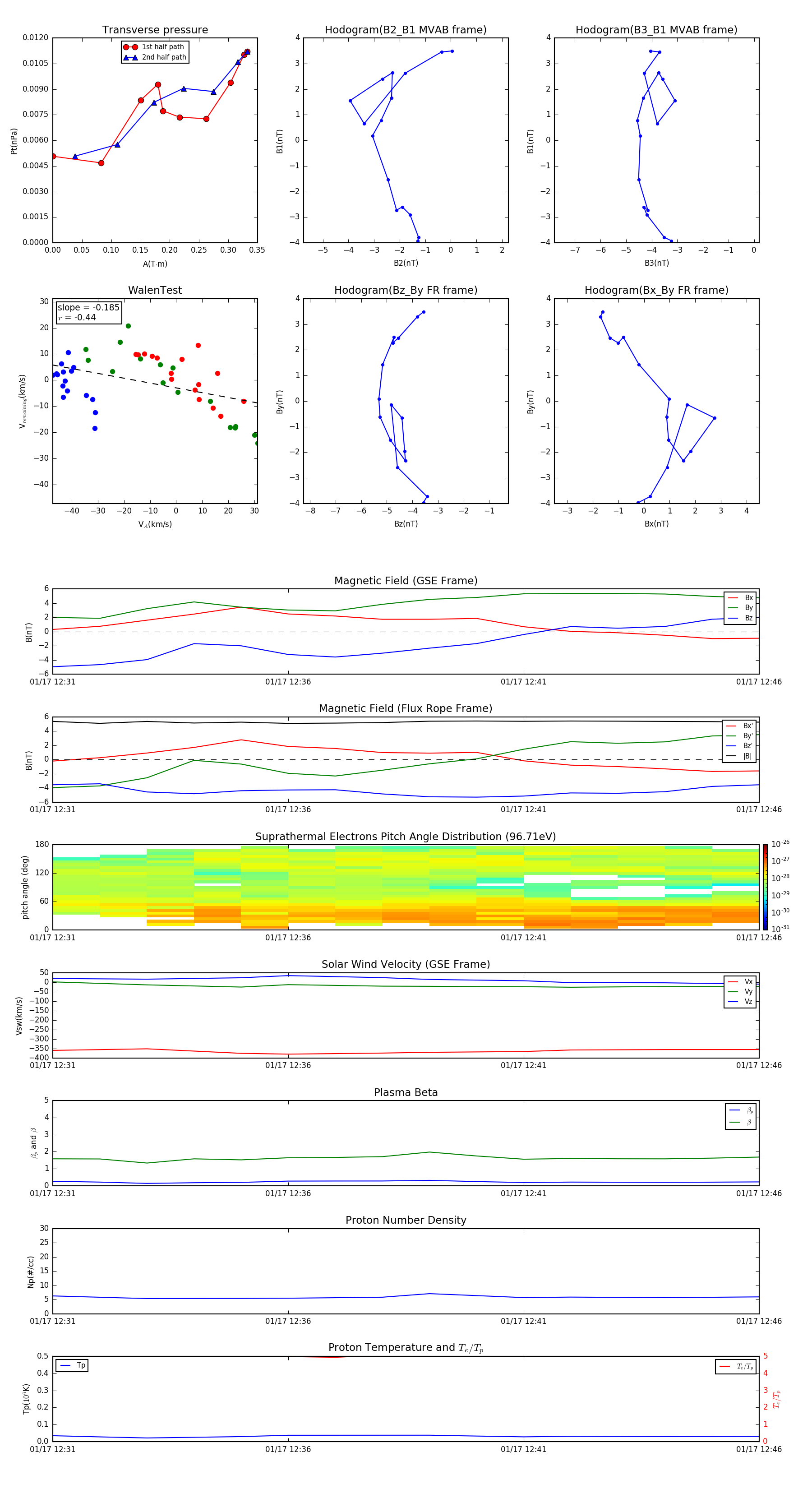Click the 'Pt(nPa)' y-axis label
Screen dimensions: 812x1489
click(14, 141)
